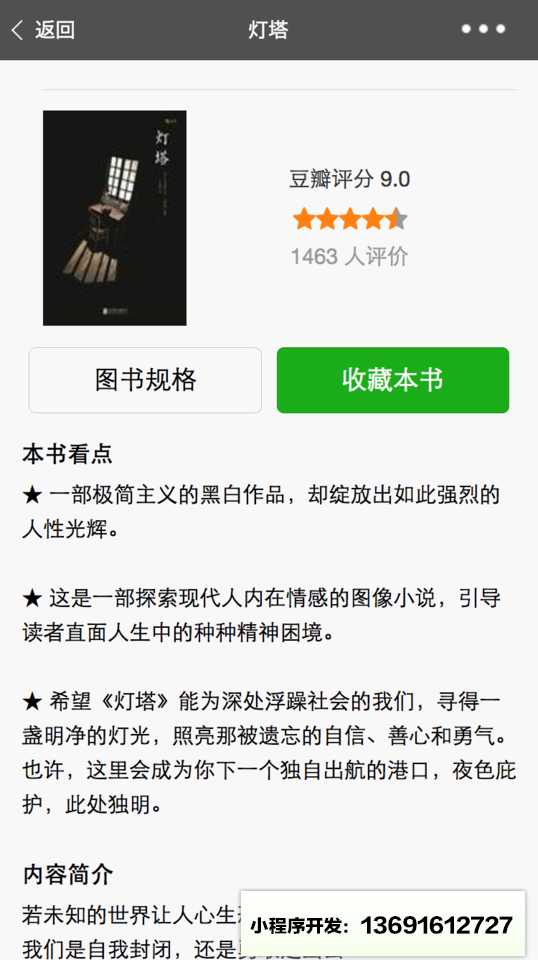Click the 小程序开发 phone number banner
538x960 pixels.
(x=383, y=924)
